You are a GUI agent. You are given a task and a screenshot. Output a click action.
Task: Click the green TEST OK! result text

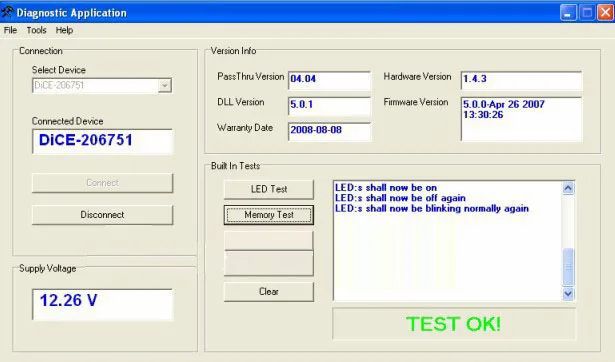coord(454,324)
